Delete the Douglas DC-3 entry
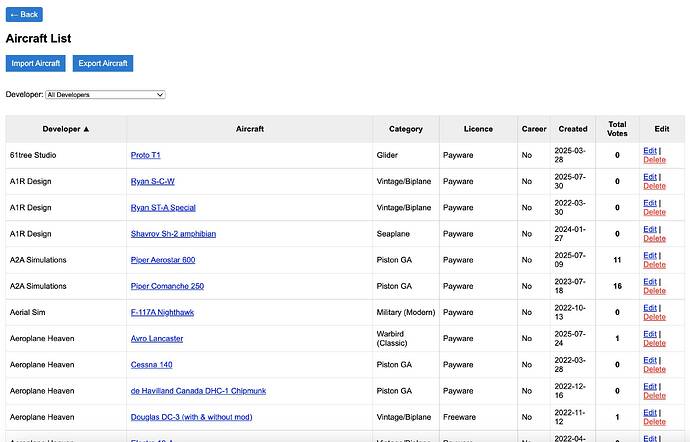690x442 pixels. coord(654,421)
